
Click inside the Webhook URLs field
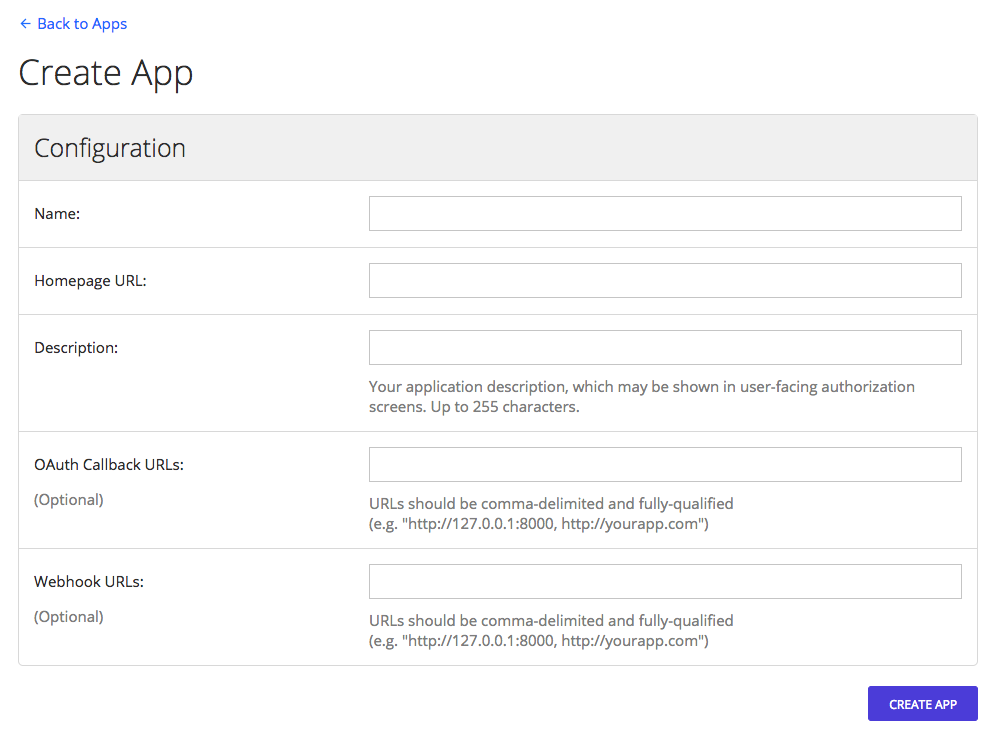point(664,581)
